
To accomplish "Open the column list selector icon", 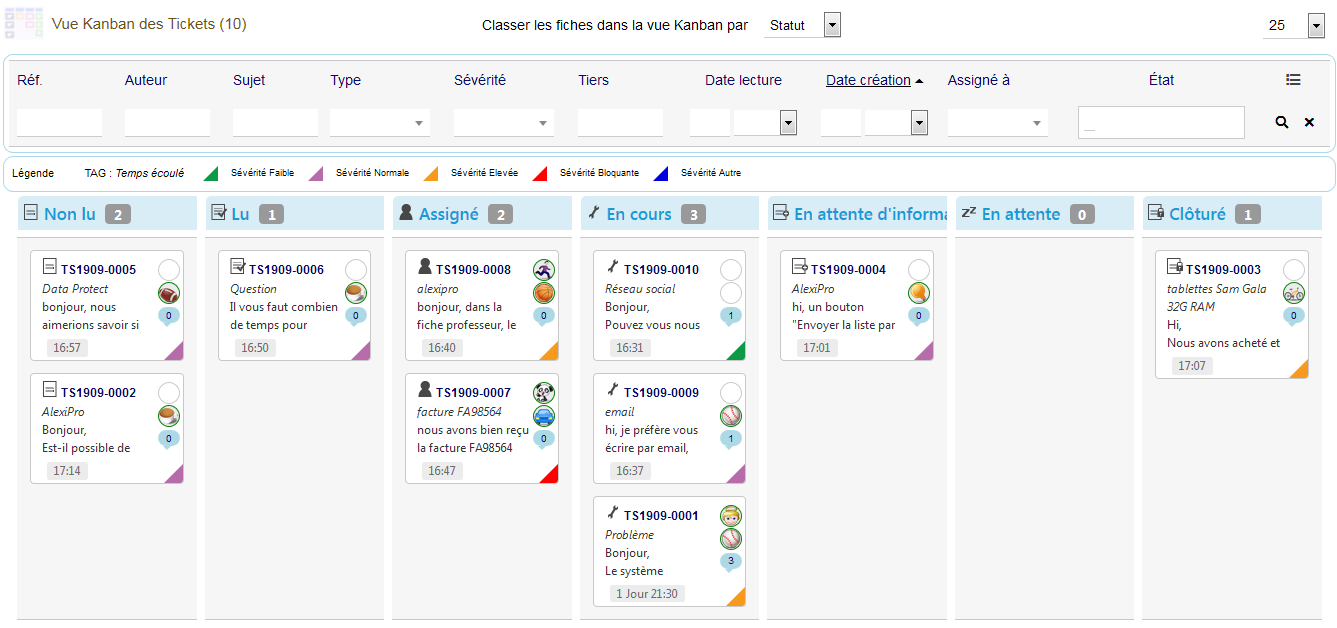I will click(x=1293, y=80).
